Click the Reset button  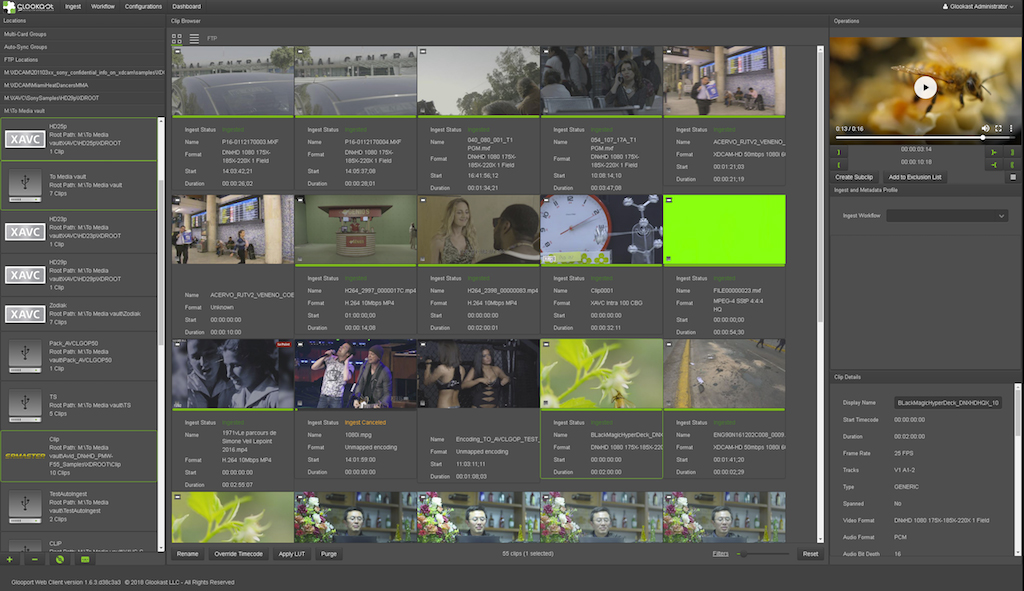point(810,554)
